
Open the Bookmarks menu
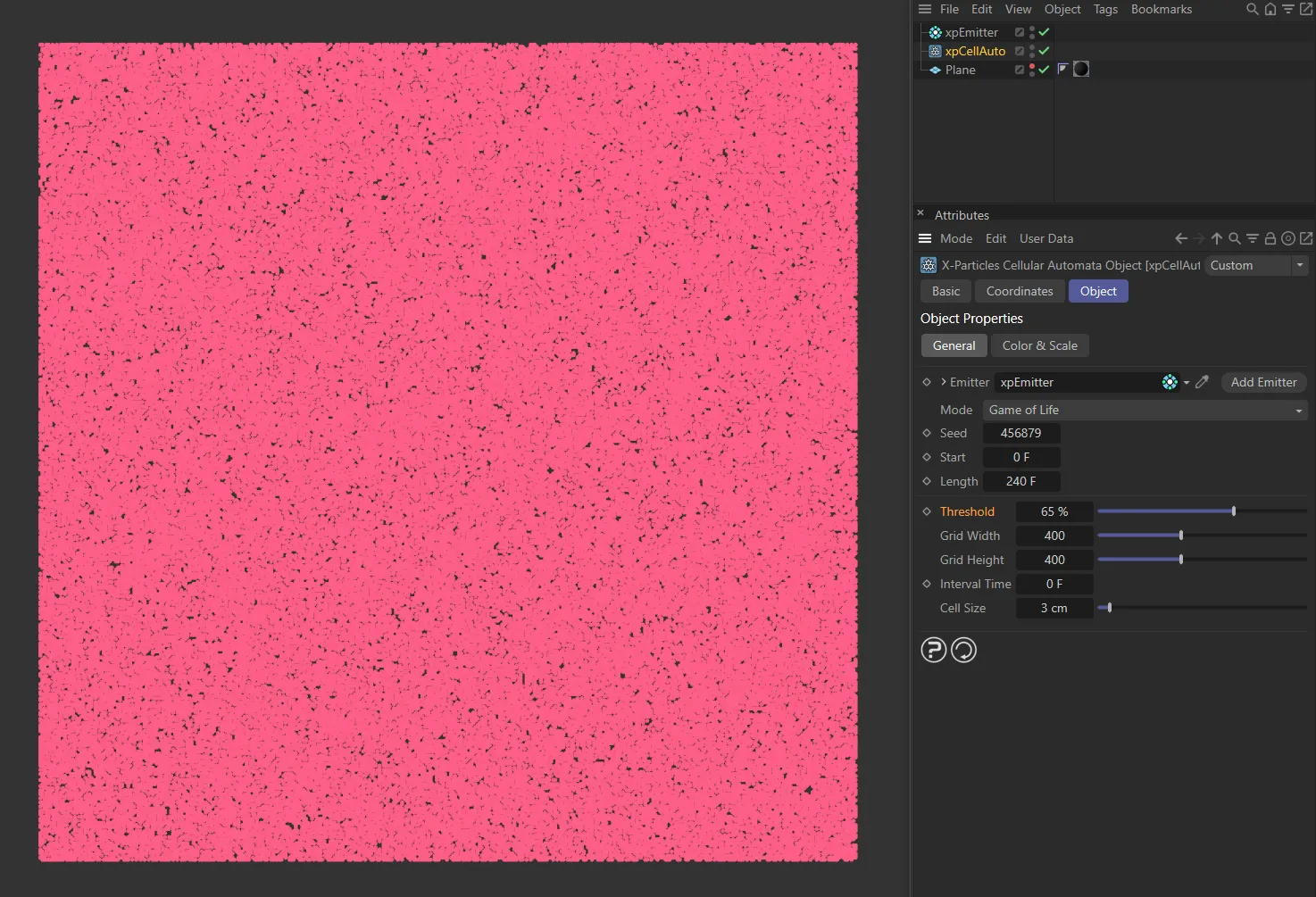(x=1162, y=9)
